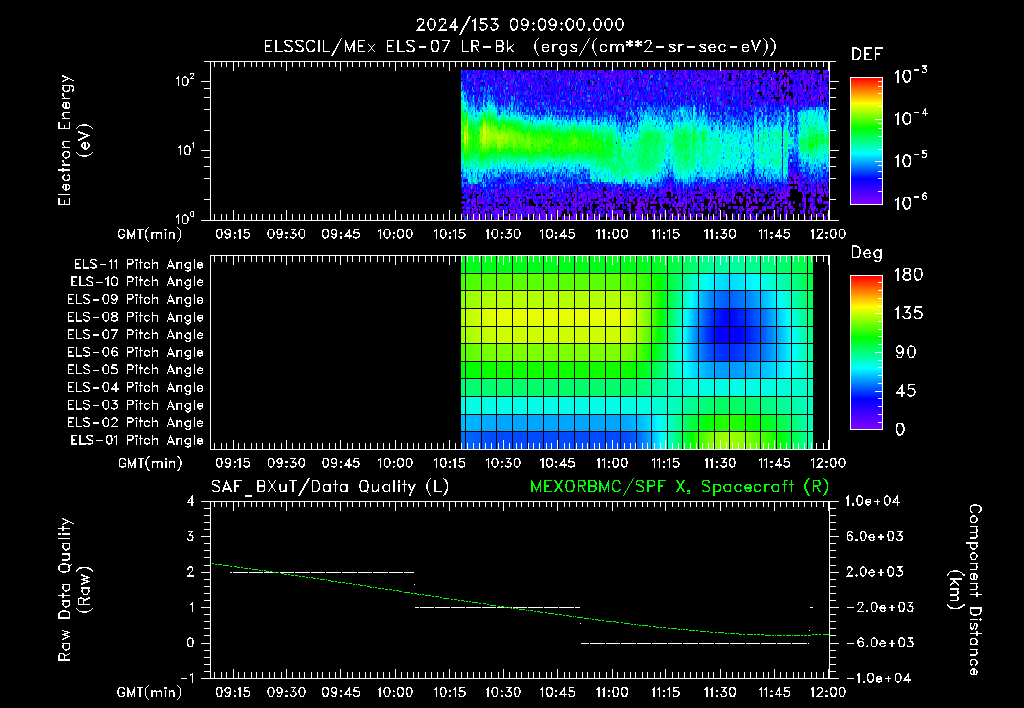This screenshot has width=1024, height=708.
Task: Select the ELS-02 Pitch Angle row label
Action: tap(135, 423)
